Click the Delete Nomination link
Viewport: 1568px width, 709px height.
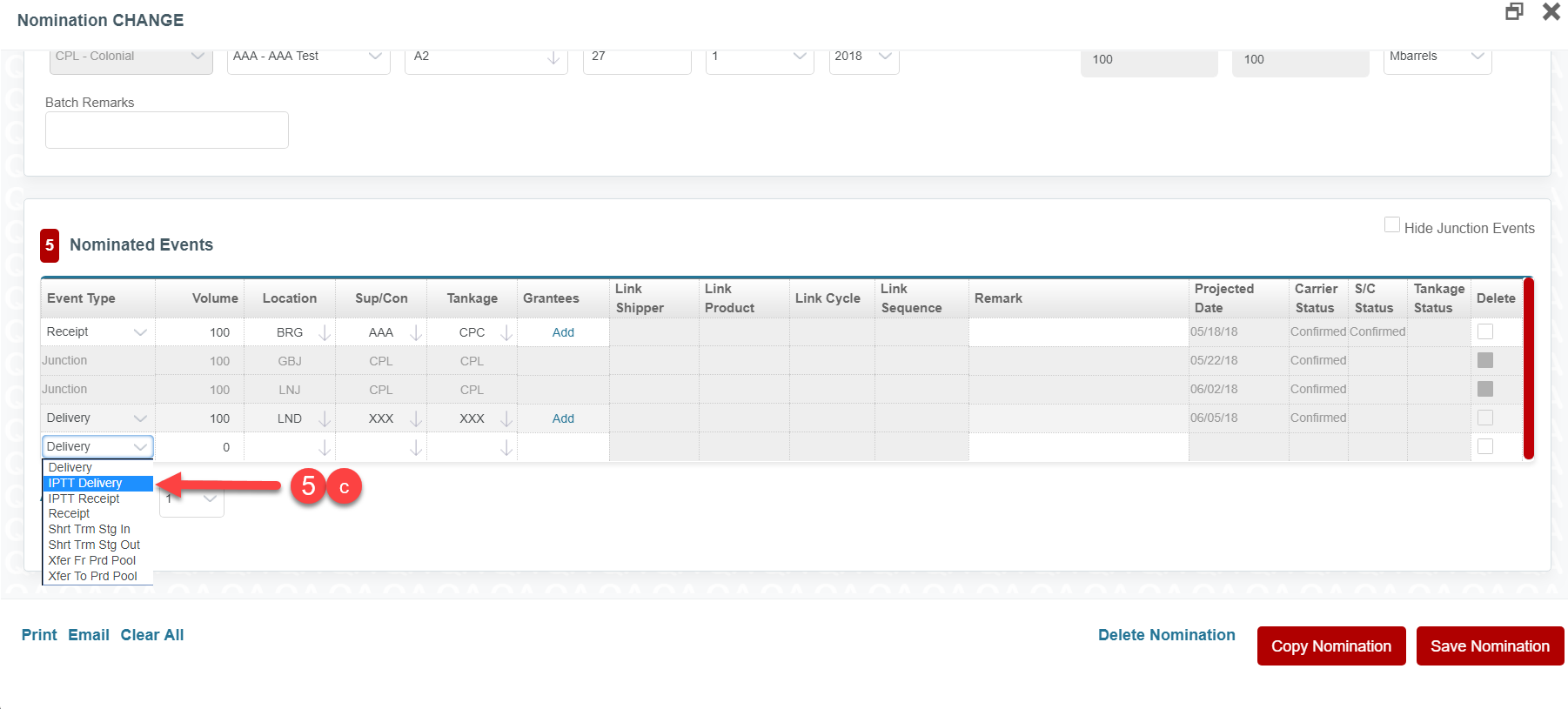click(x=1166, y=635)
